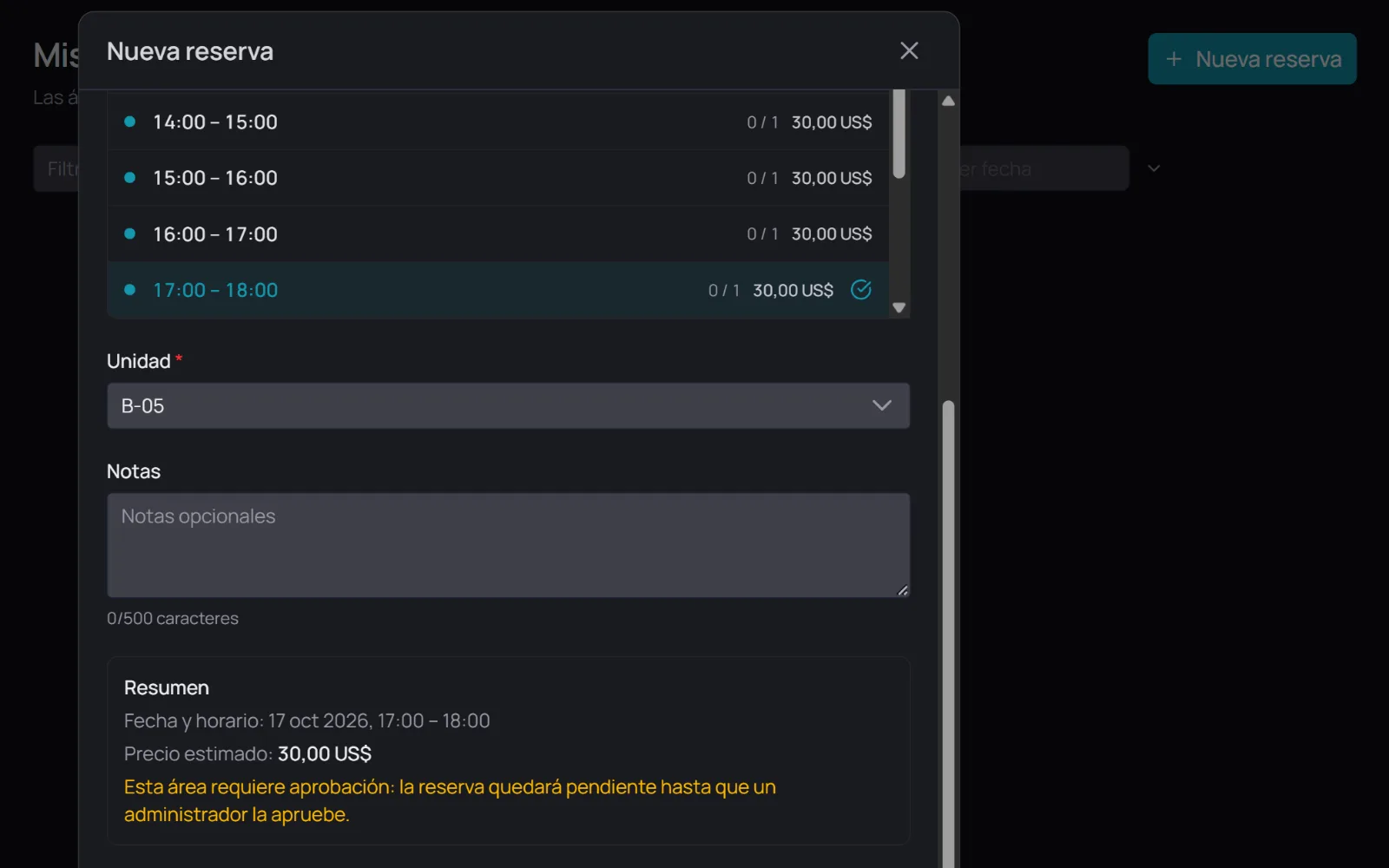Click the 30,00 US$ price on 15:00 slot
Screen dimensions: 1389x868
click(832, 178)
